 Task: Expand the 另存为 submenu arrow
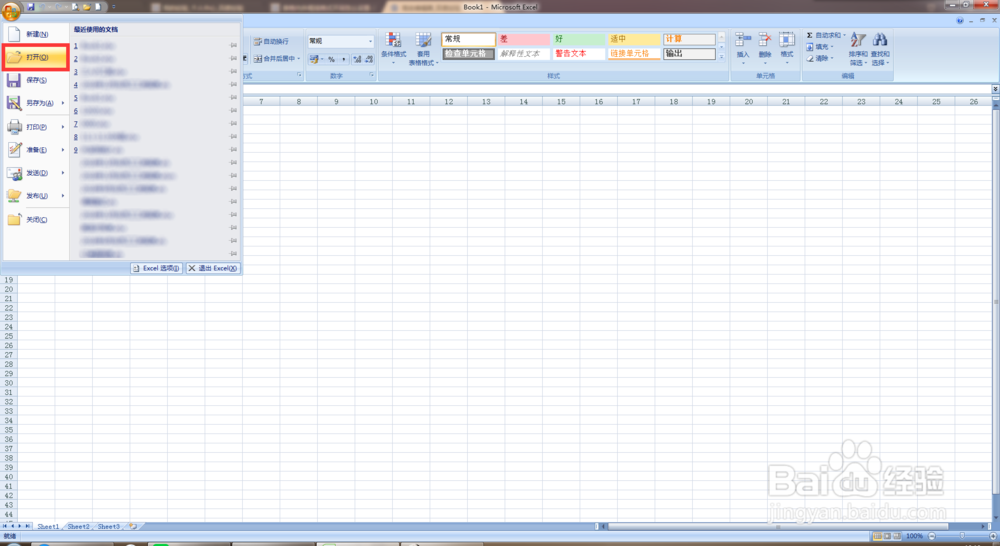click(63, 103)
